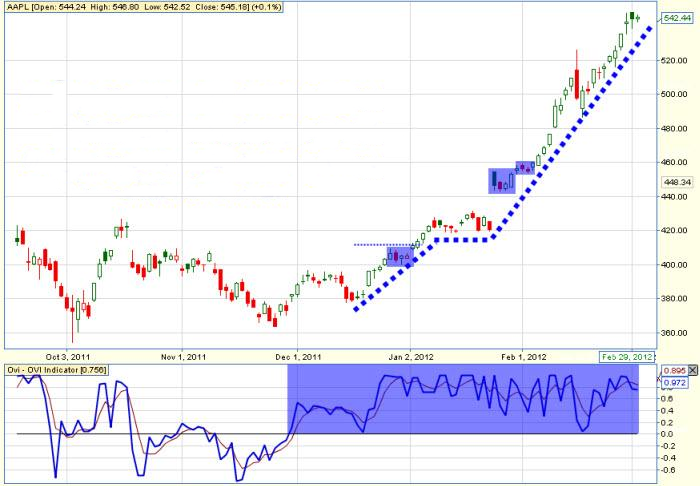Click the 420.00 price axis label

point(674,231)
